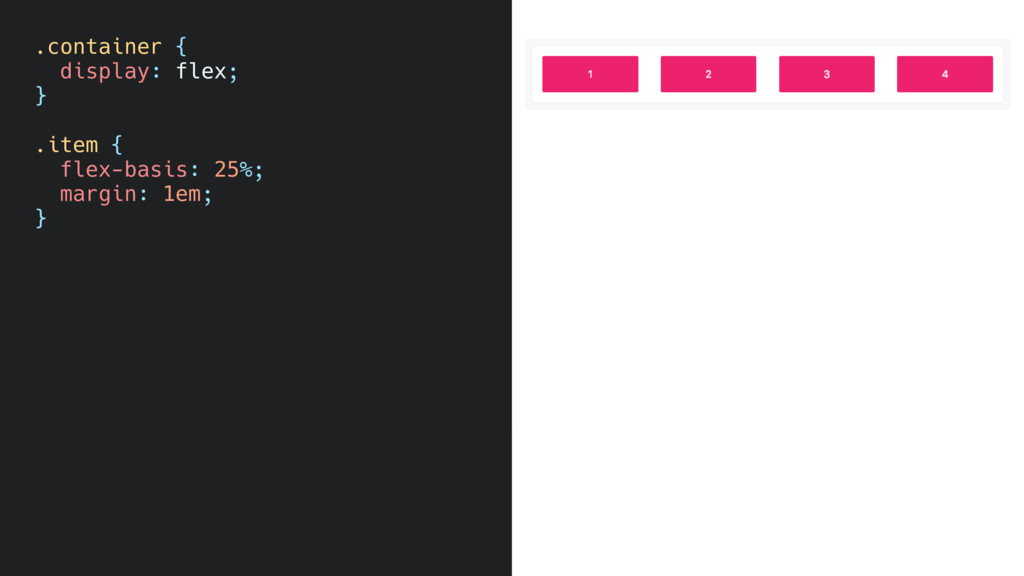Click the closing brace of .container rule
The width and height of the screenshot is (1024, 576).
41,96
